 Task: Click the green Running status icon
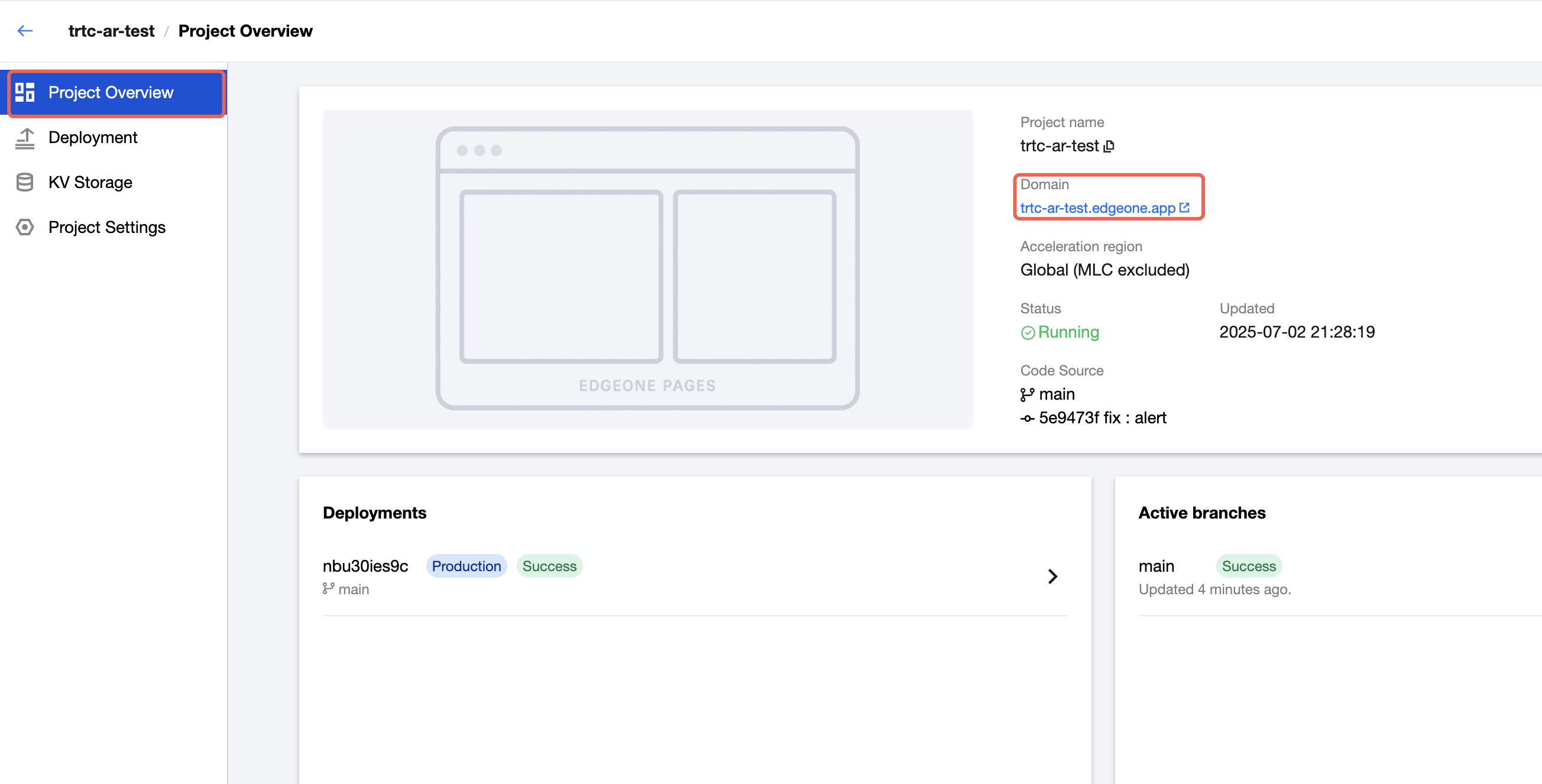(1028, 333)
